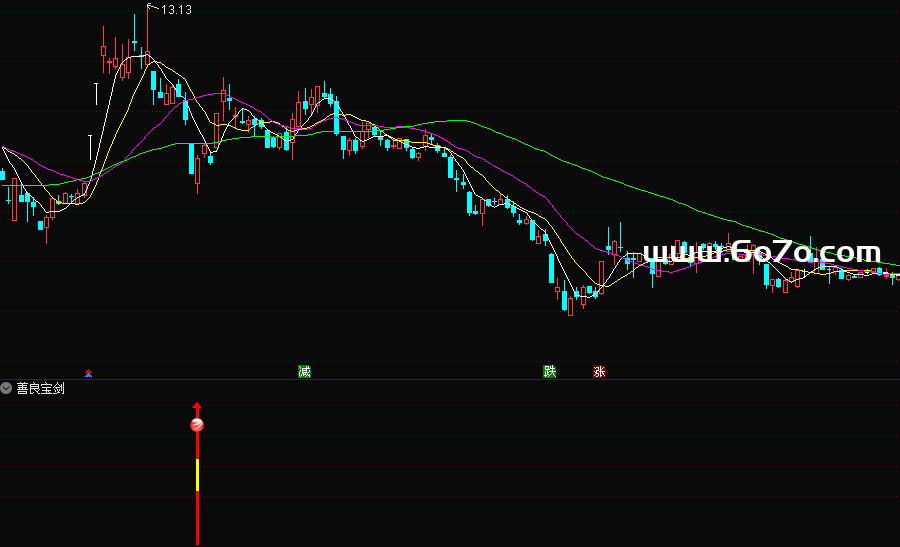The image size is (900, 547).
Task: Click the upper white vertical tick mark
Action: click(x=97, y=95)
